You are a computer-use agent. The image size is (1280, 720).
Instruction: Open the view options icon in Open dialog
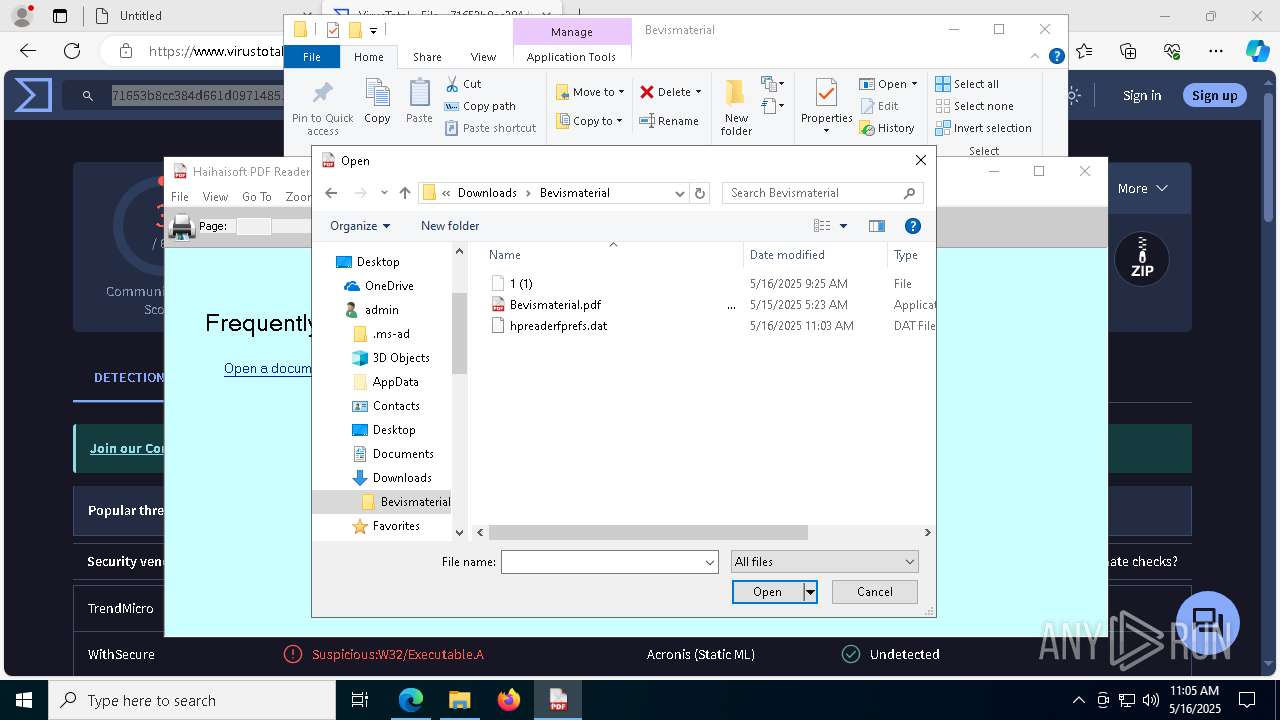pyautogui.click(x=822, y=226)
